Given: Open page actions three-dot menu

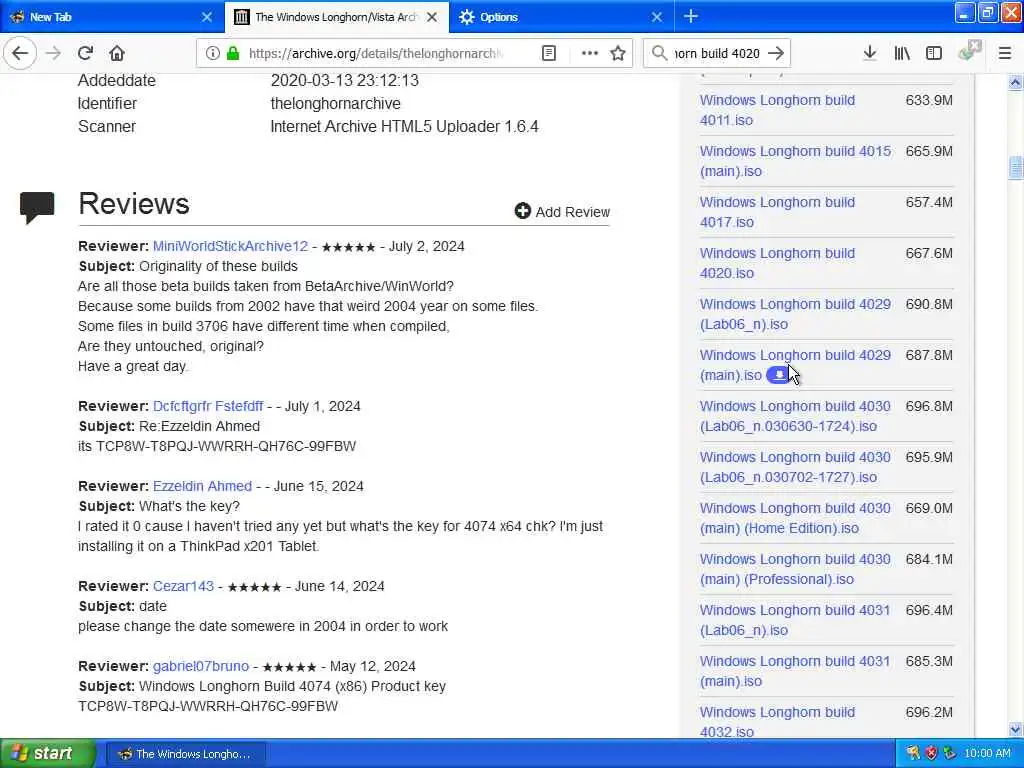Looking at the screenshot, I should tap(590, 53).
